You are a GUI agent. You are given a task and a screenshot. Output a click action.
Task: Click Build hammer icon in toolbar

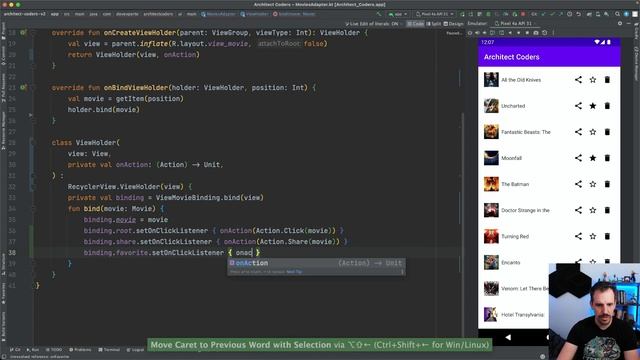click(378, 14)
